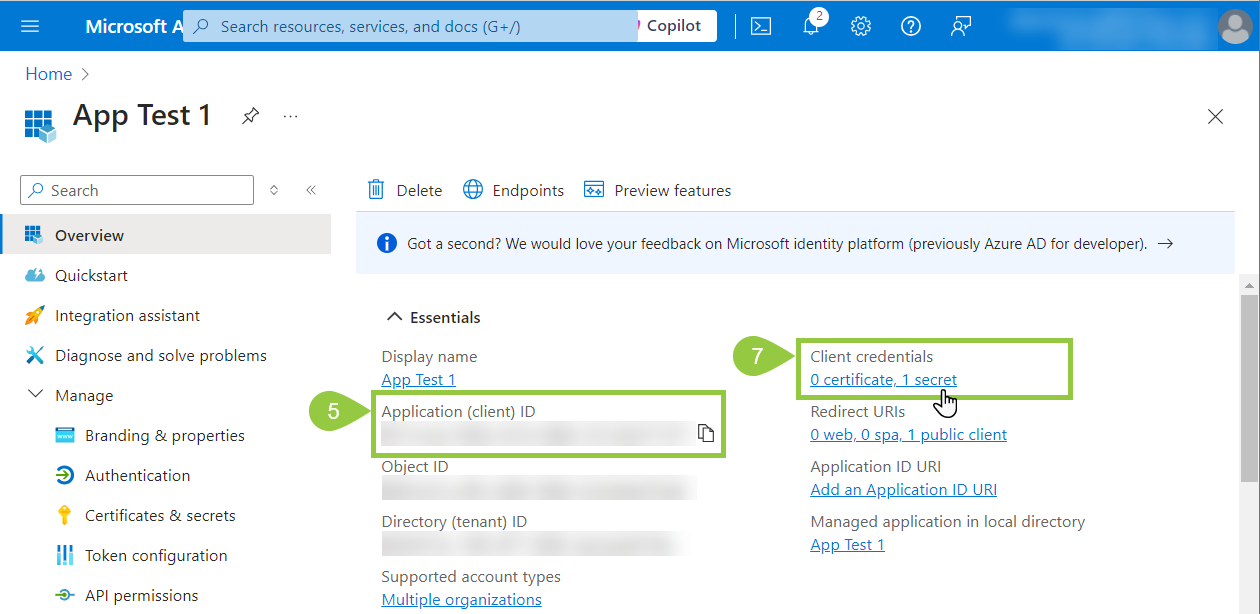Open the portal hamburger menu
The height and width of the screenshot is (614, 1260).
30,26
